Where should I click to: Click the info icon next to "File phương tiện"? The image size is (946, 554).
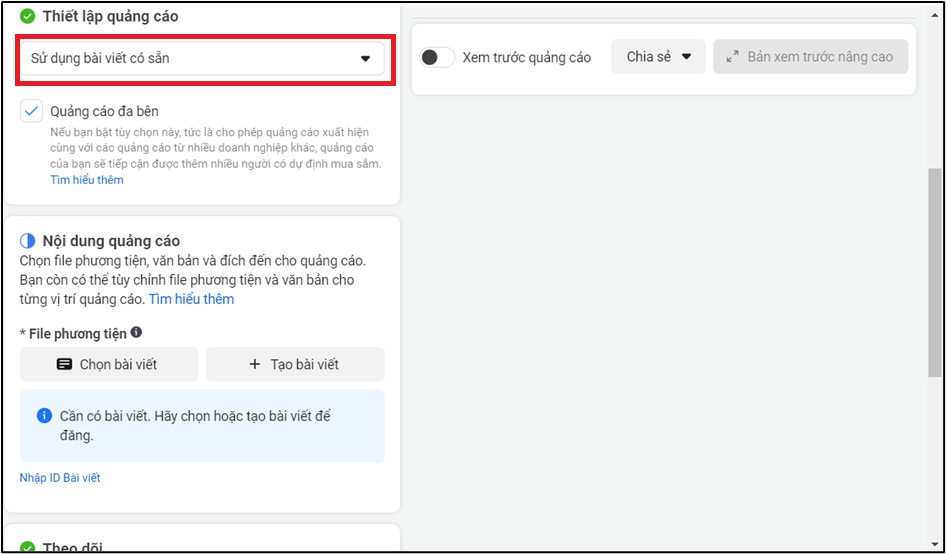click(136, 332)
